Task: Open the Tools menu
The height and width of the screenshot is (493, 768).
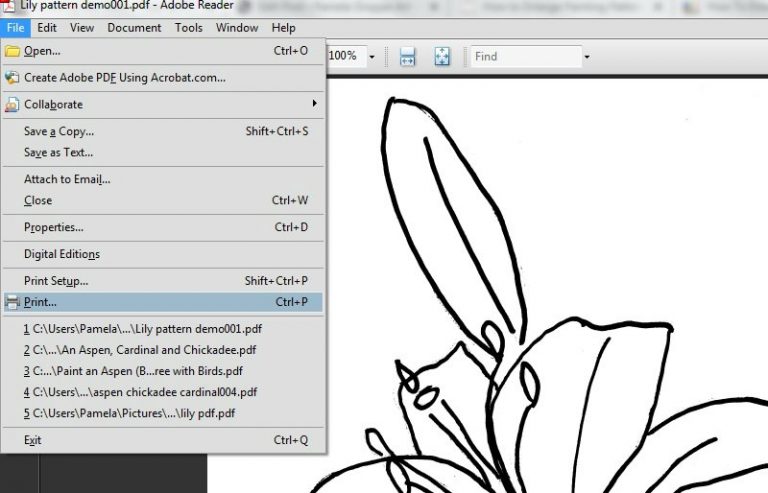Action: 189,28
